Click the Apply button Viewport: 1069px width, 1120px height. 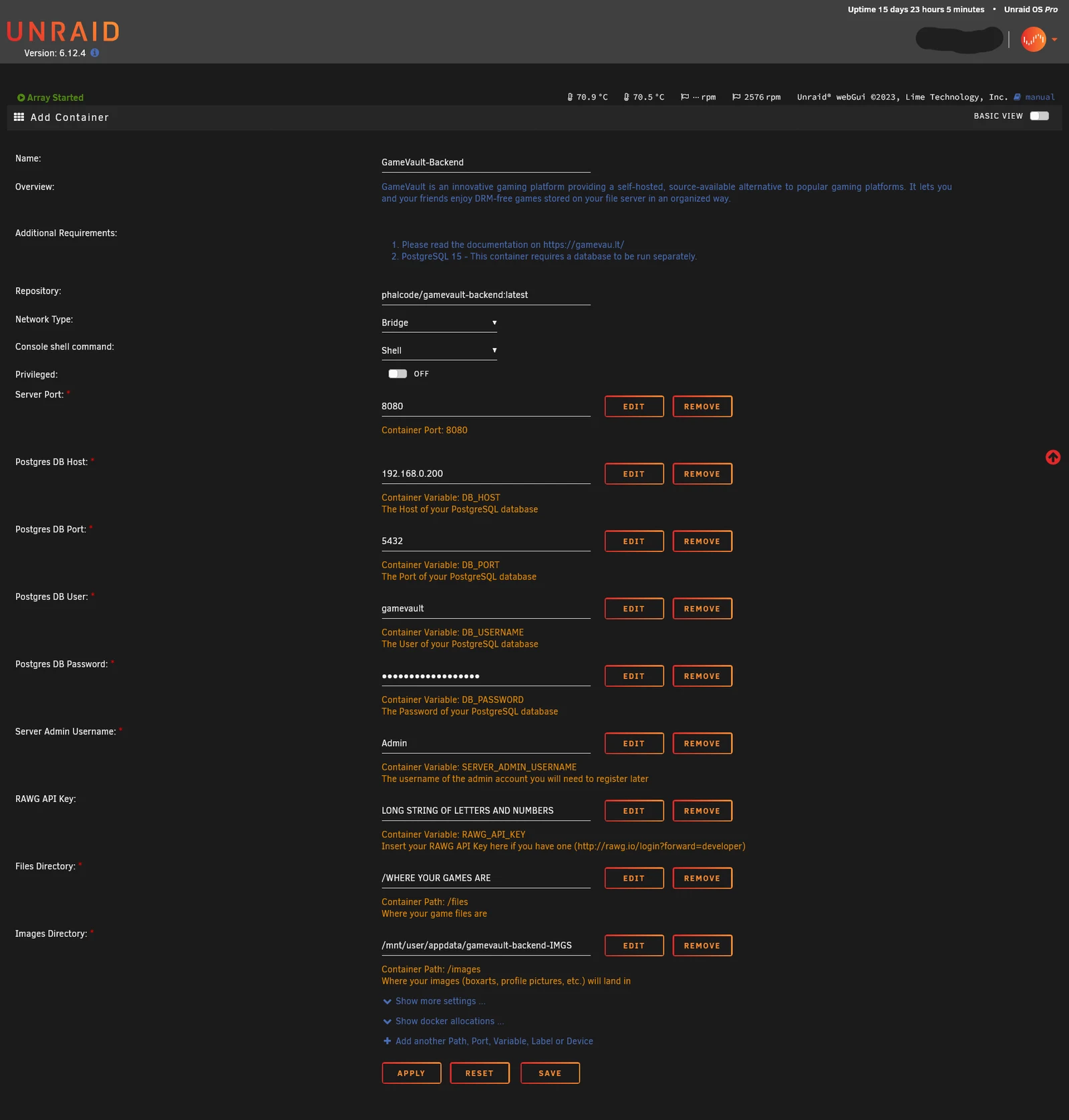412,1073
